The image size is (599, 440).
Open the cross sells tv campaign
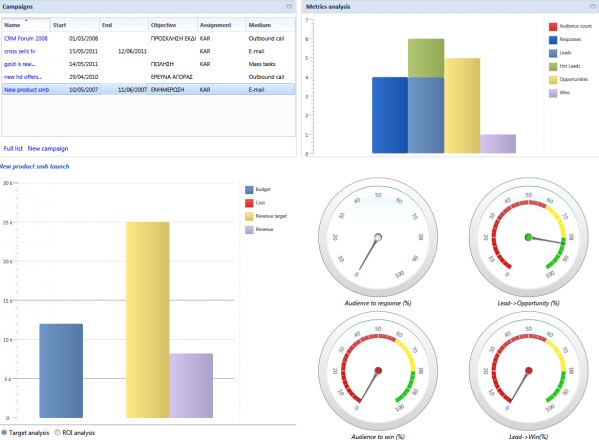pyautogui.click(x=19, y=51)
